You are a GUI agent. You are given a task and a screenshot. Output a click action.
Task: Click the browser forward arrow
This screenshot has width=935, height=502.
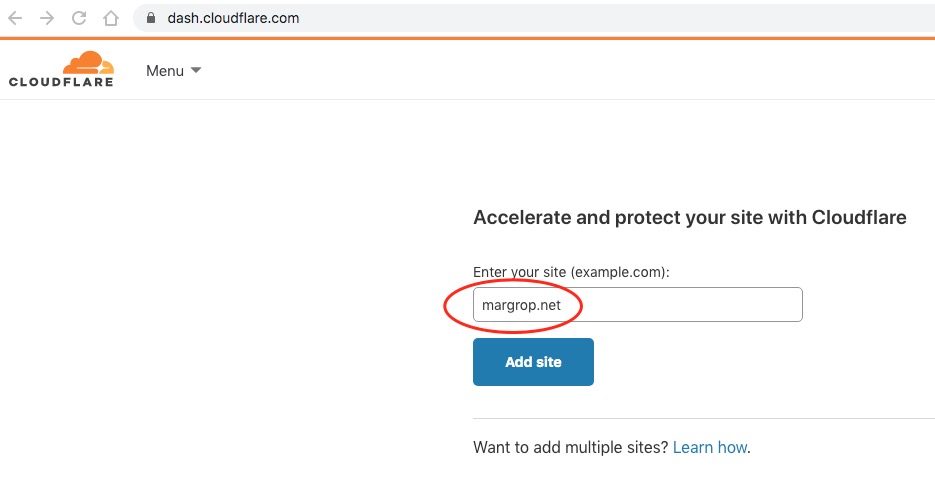pyautogui.click(x=47, y=18)
